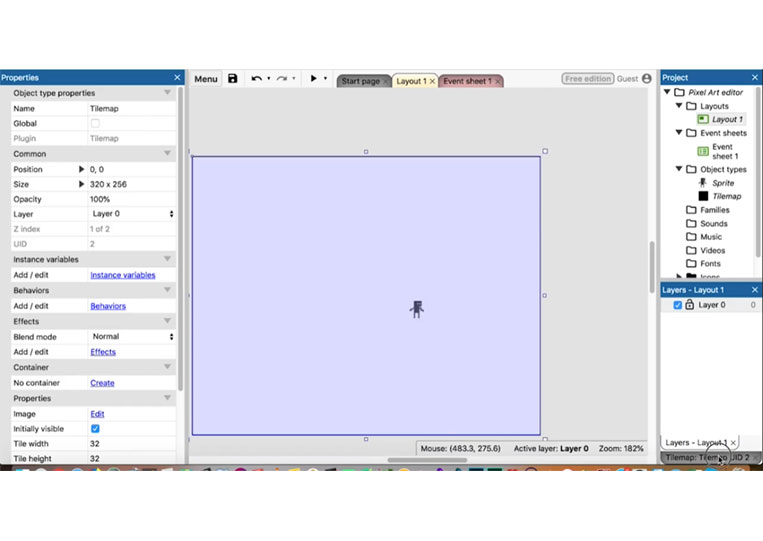Open the Layer dropdown set to Layer 0
The width and height of the screenshot is (763, 541).
[132, 214]
